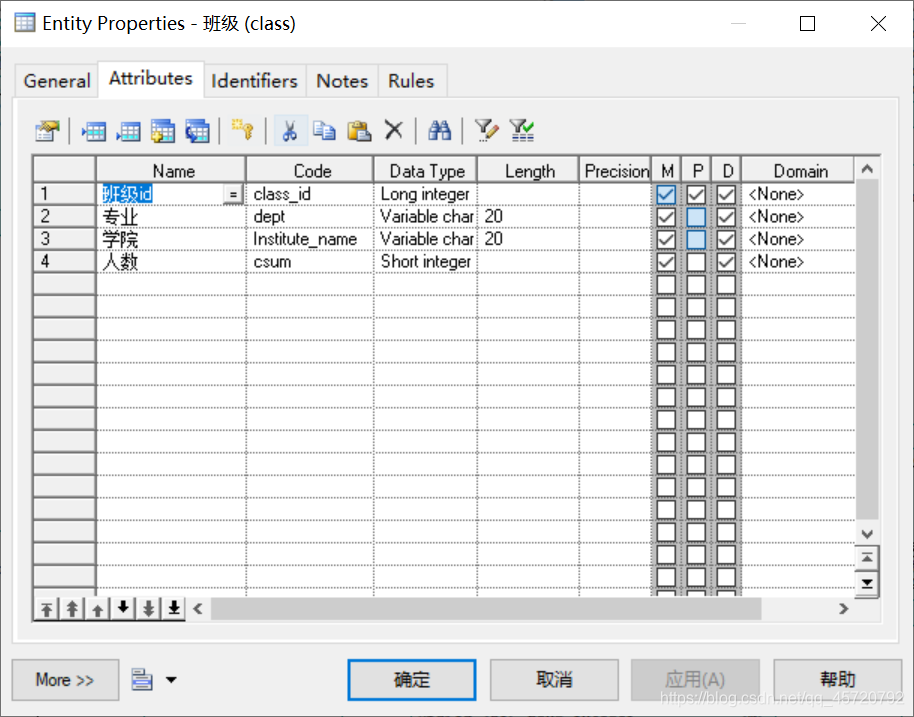Open Data Type cell Short integer
Image resolution: width=914 pixels, height=717 pixels.
[426, 262]
